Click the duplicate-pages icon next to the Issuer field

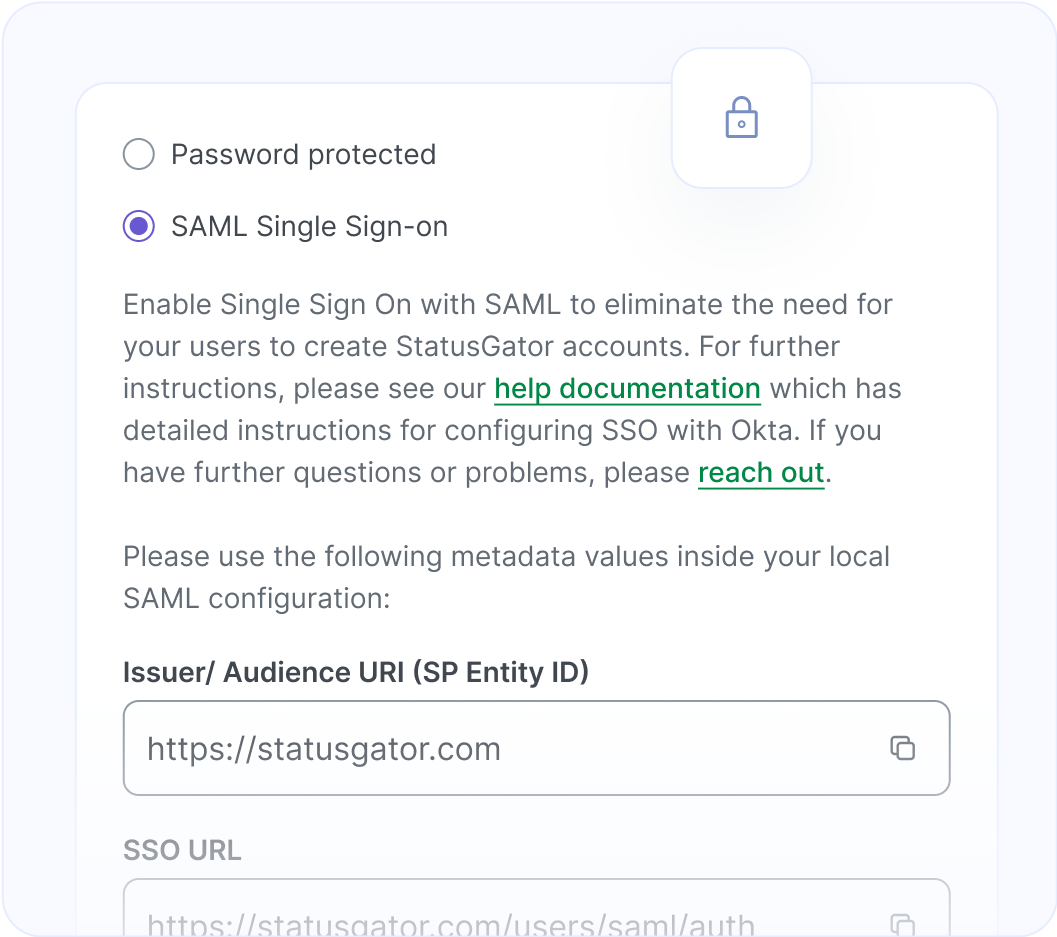point(903,747)
